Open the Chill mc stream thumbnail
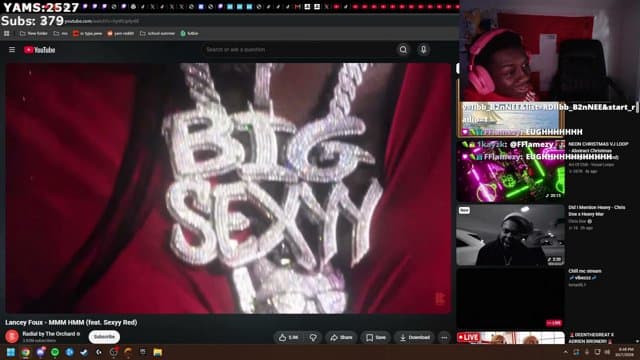 [x=510, y=299]
